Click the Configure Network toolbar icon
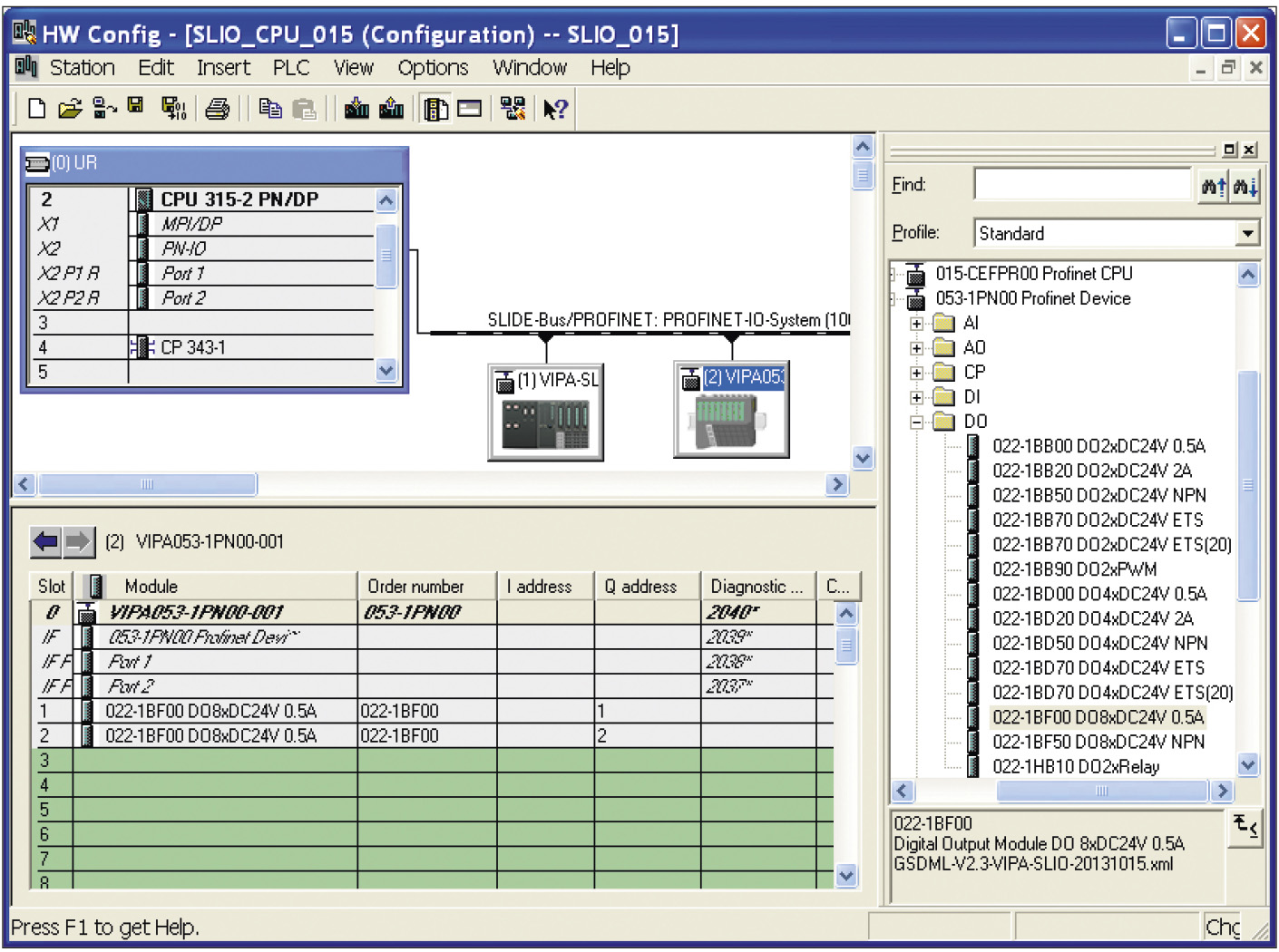The height and width of the screenshot is (952, 1279). pos(513,109)
